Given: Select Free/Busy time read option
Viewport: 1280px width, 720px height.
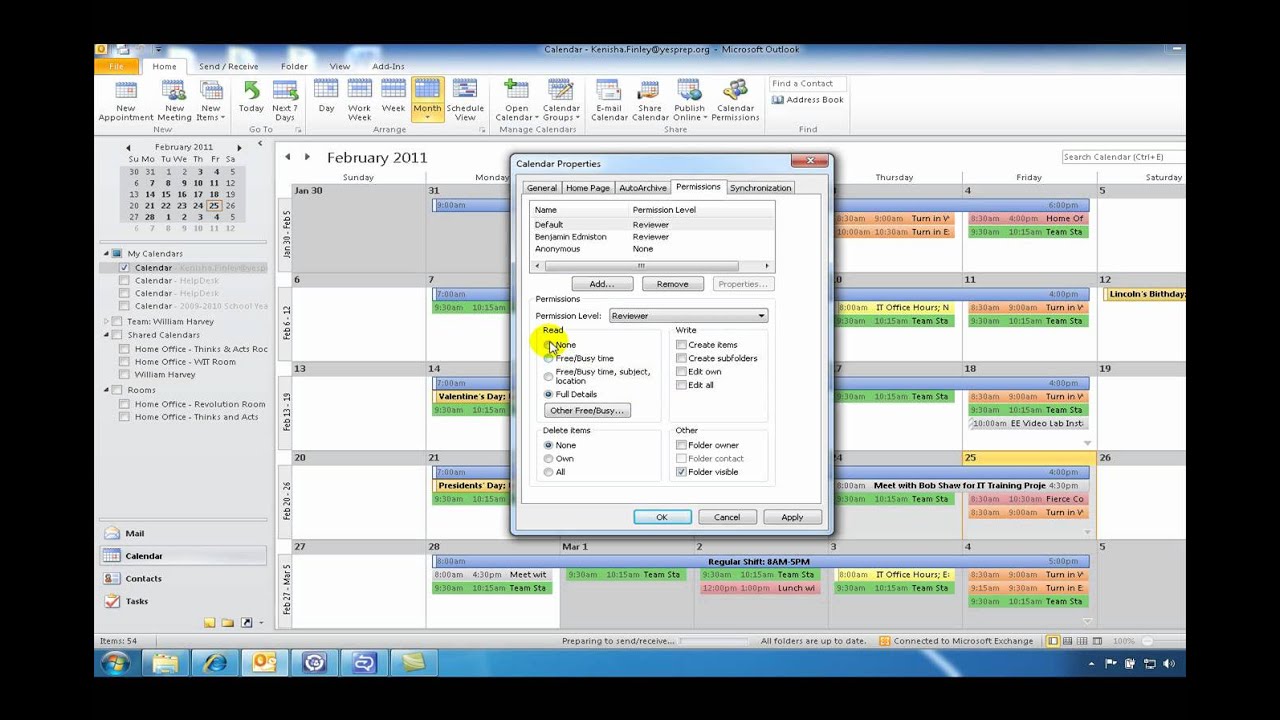Looking at the screenshot, I should [x=548, y=358].
